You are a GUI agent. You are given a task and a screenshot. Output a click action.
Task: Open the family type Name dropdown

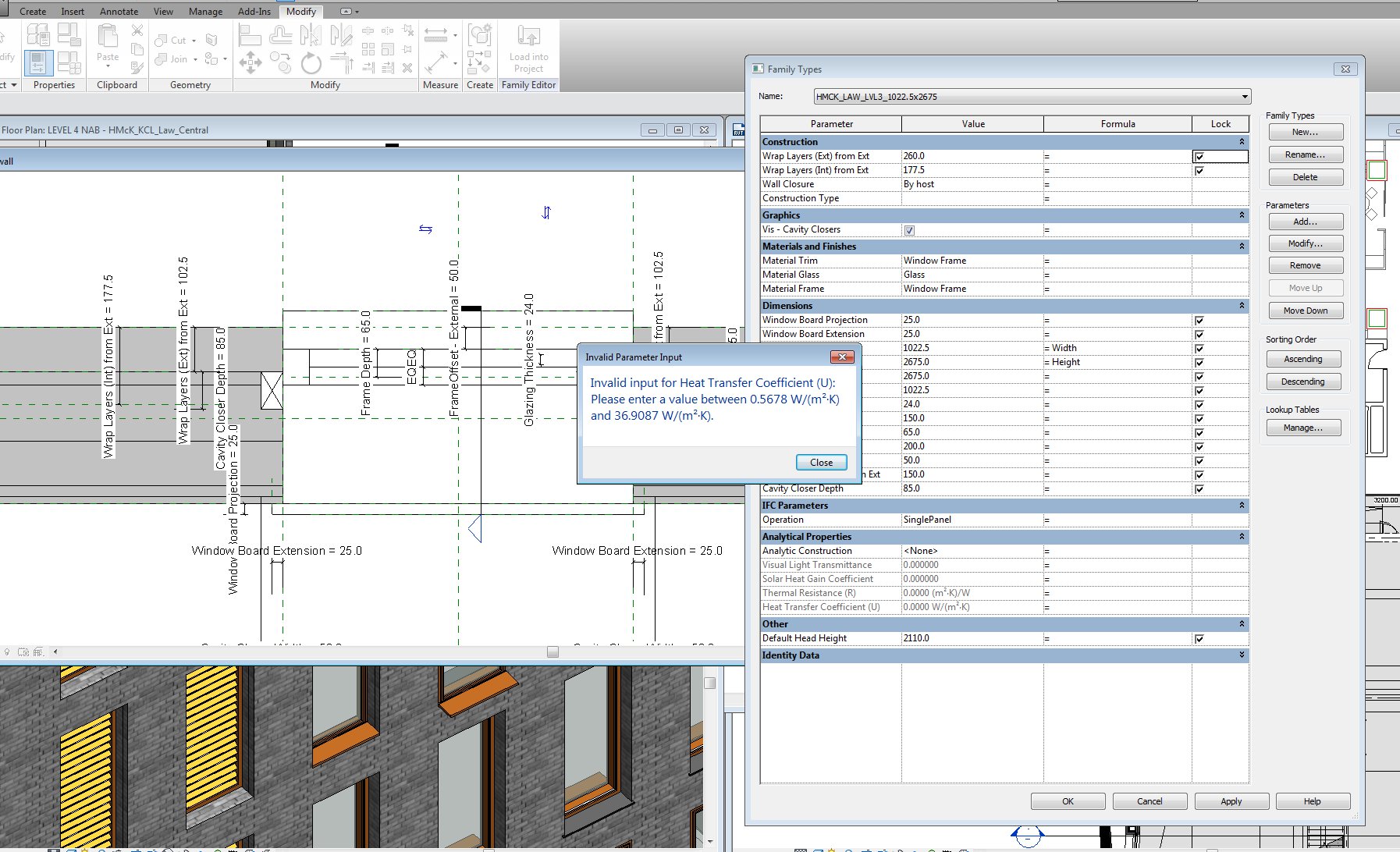(x=1244, y=97)
